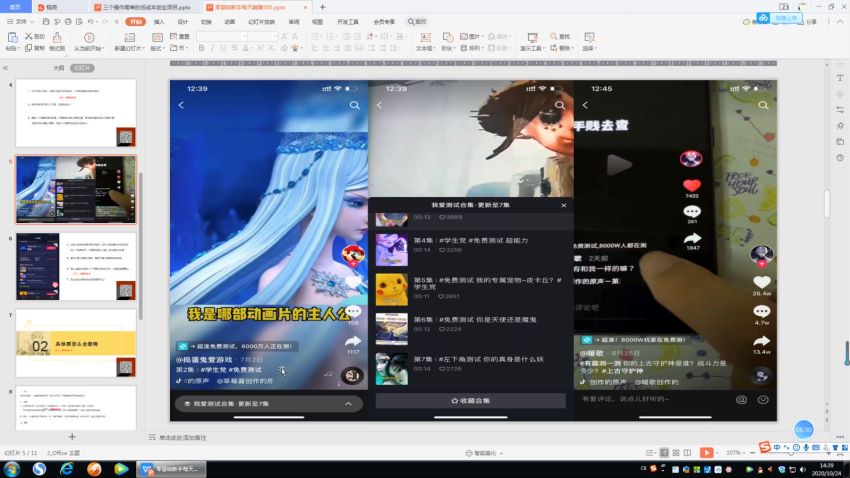
Task: Click the New Slide icon
Action: pos(129,37)
